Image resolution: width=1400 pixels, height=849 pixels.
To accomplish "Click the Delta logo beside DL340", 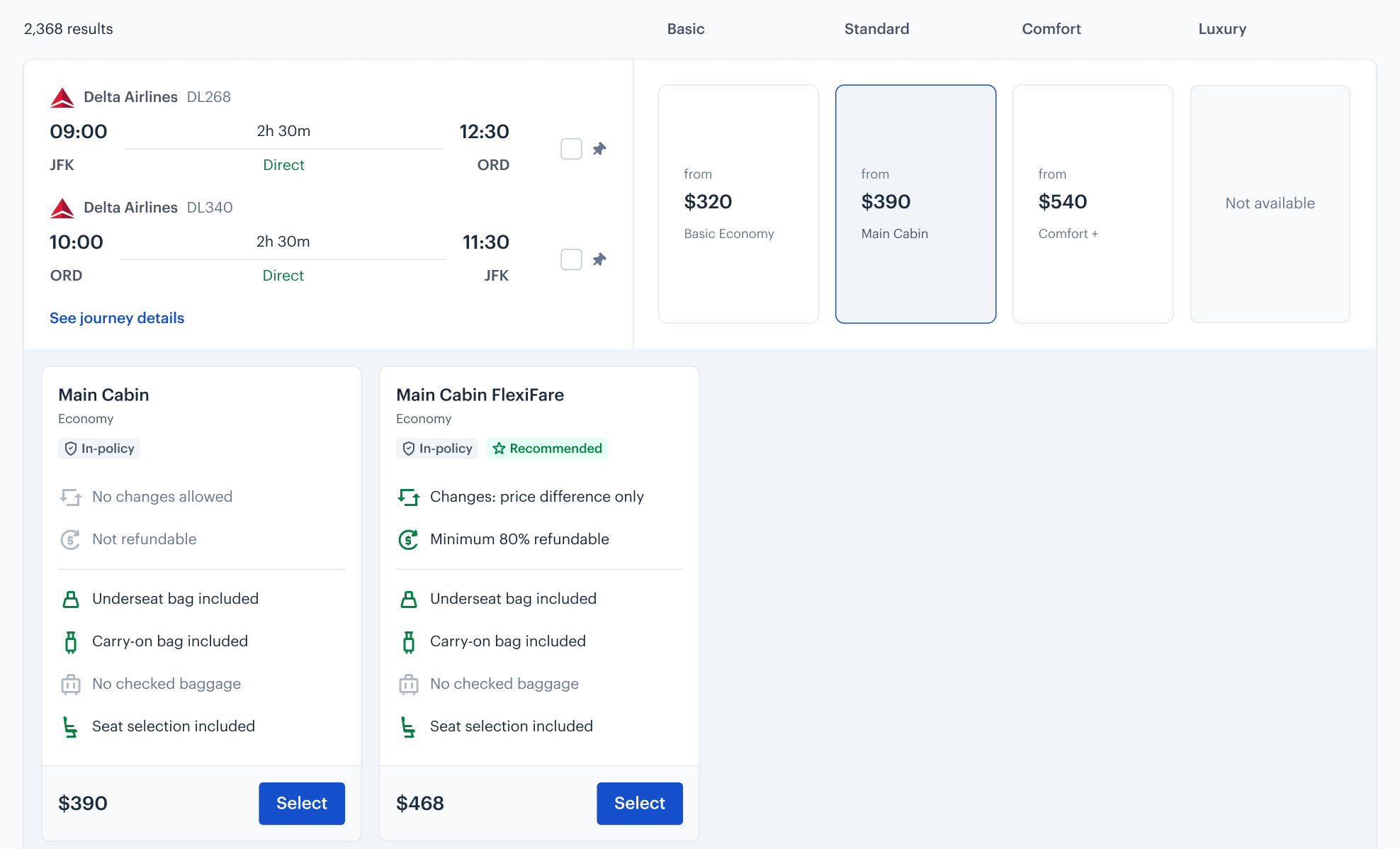I will tap(62, 208).
